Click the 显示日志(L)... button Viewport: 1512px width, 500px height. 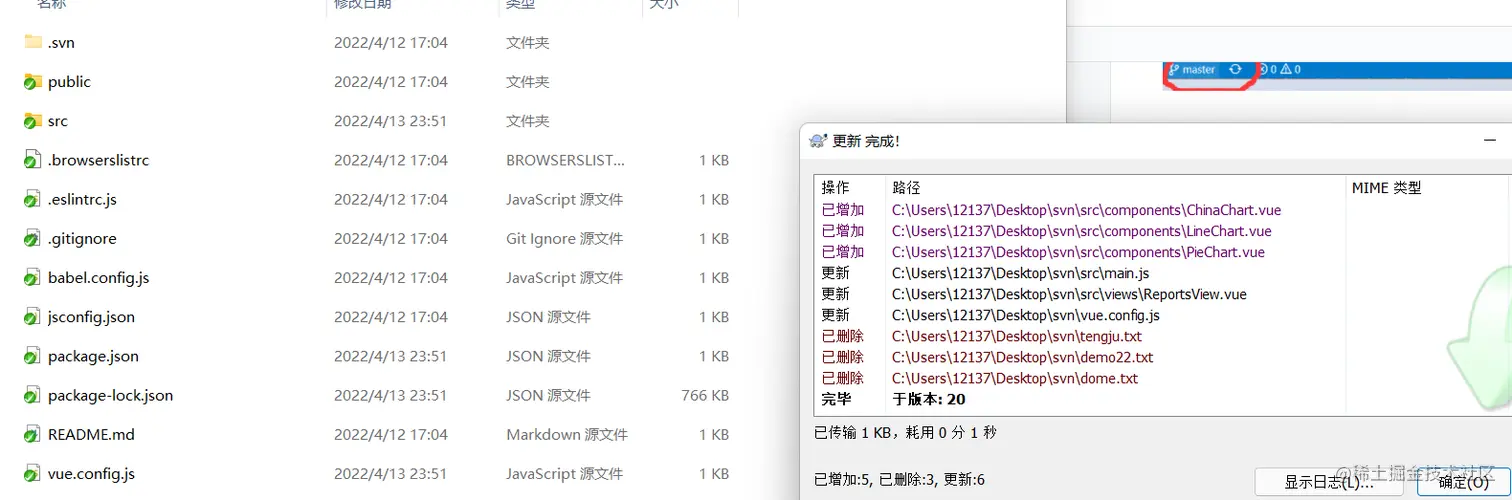(x=1329, y=482)
